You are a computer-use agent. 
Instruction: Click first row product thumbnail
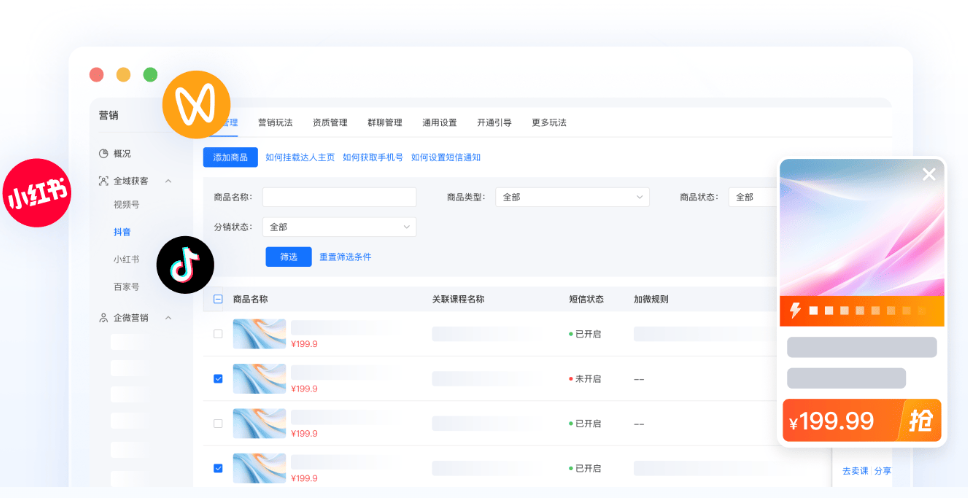(259, 334)
